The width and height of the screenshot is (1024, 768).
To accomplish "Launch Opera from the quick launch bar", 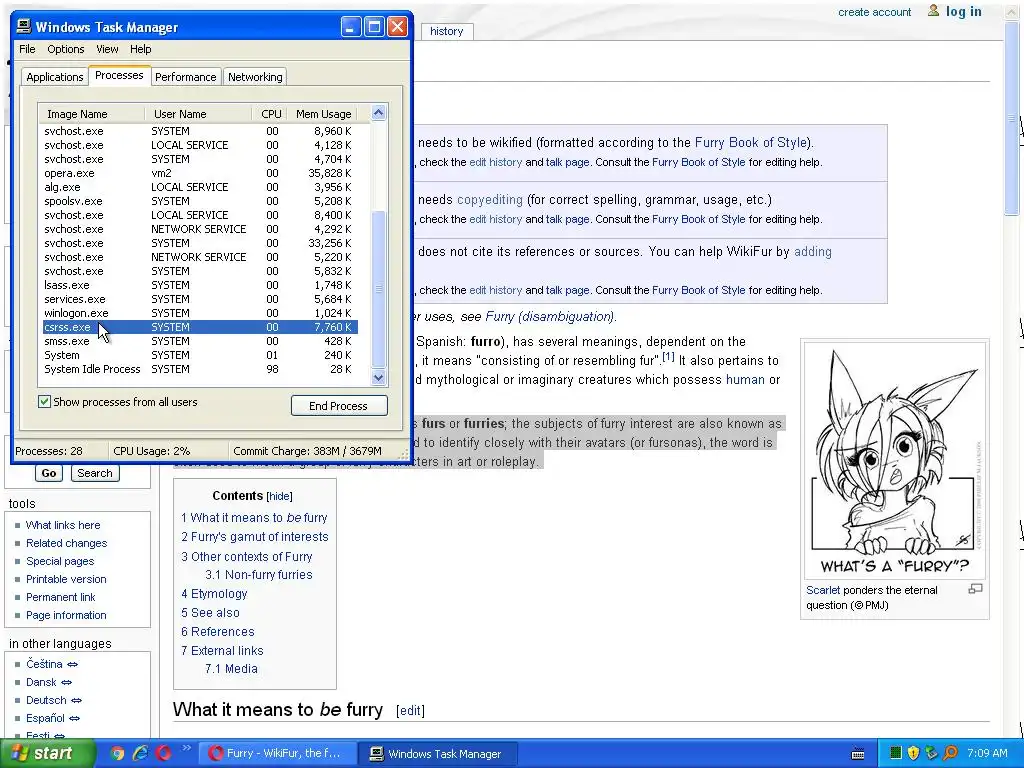I will 163,753.
